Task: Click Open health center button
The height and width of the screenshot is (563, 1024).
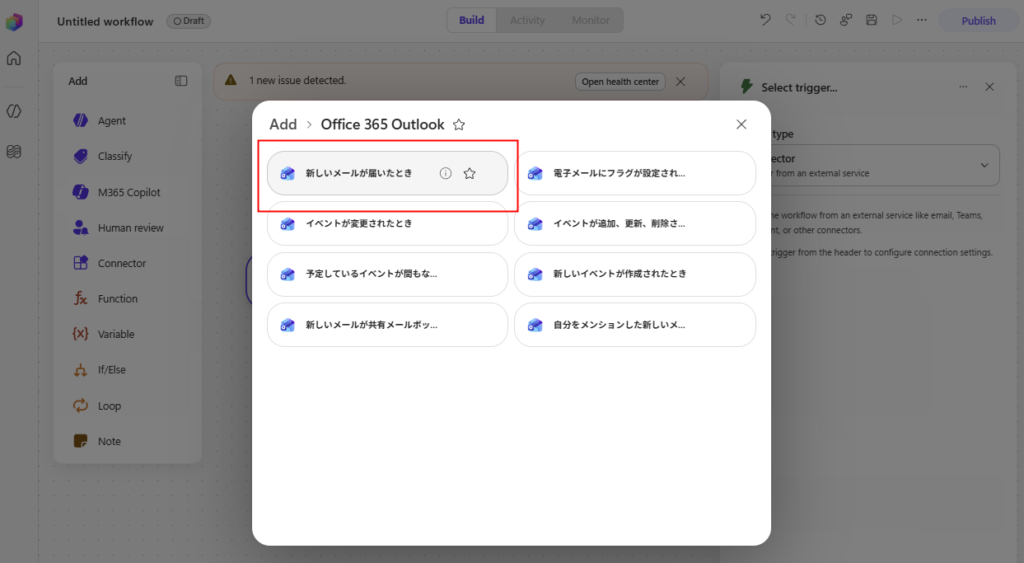Action: tap(620, 82)
